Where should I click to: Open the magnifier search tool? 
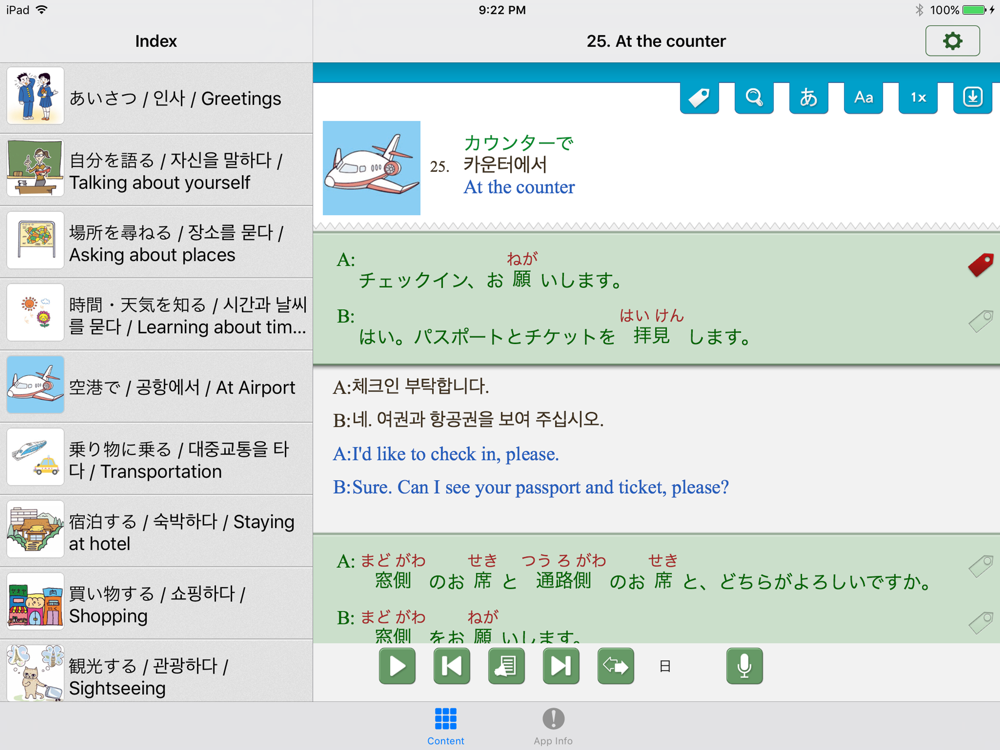754,98
